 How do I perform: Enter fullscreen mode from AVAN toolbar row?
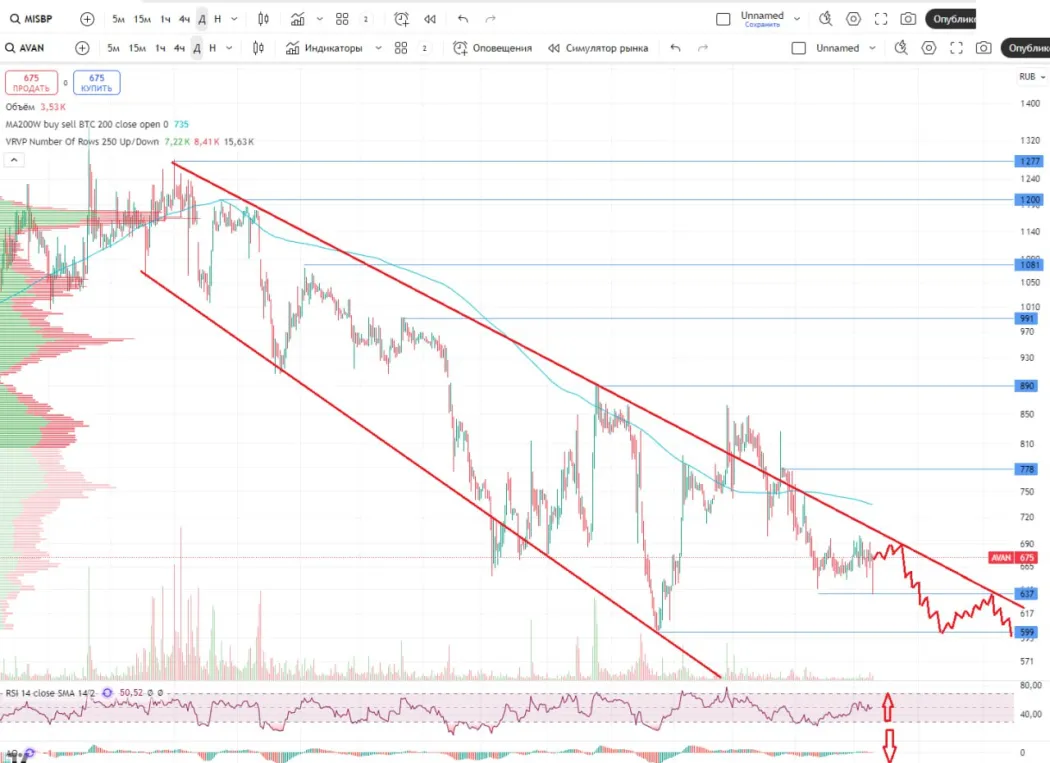956,48
